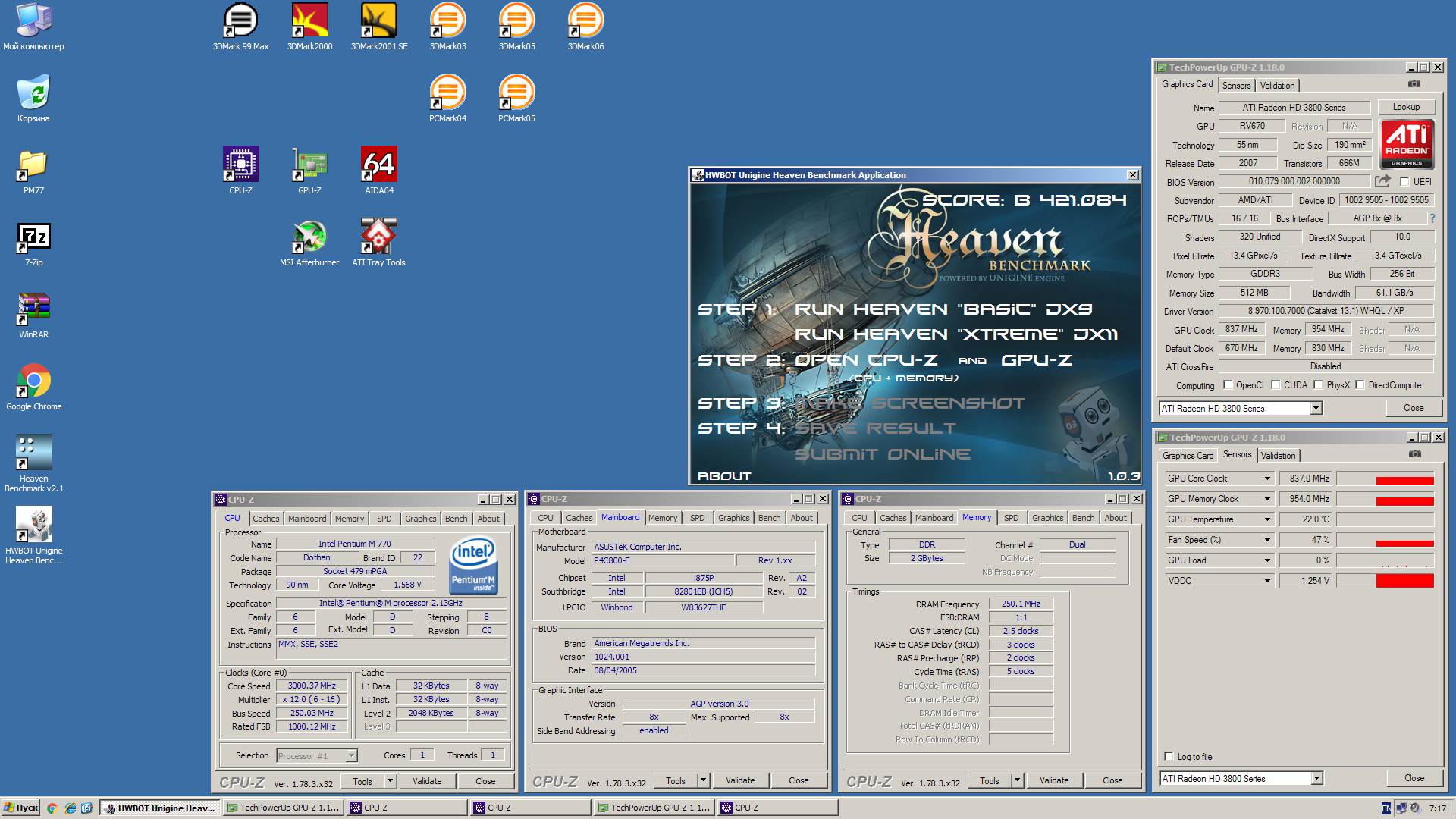Select the WinRAR desktop icon
The height and width of the screenshot is (819, 1456).
pos(33,315)
